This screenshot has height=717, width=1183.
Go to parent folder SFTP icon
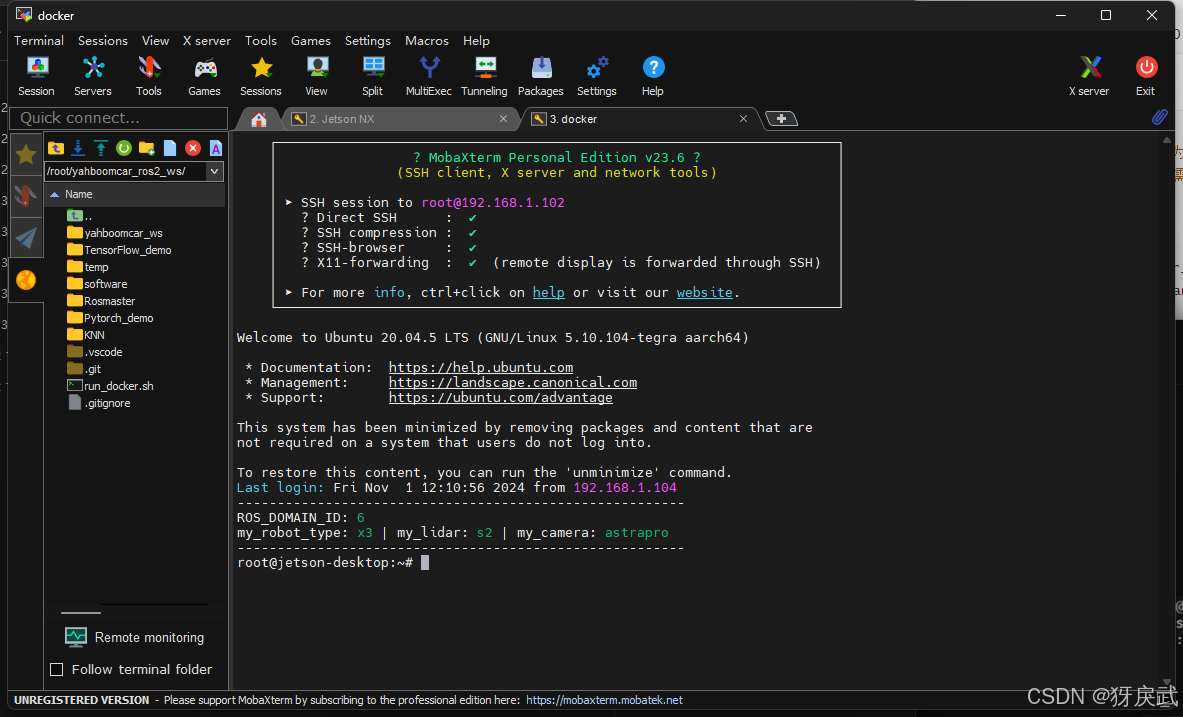point(55,148)
